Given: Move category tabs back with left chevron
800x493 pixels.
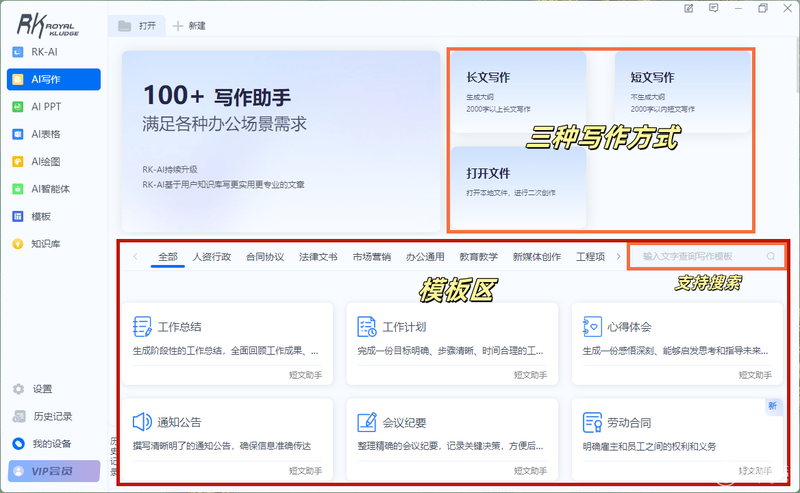Looking at the screenshot, I should [135, 256].
